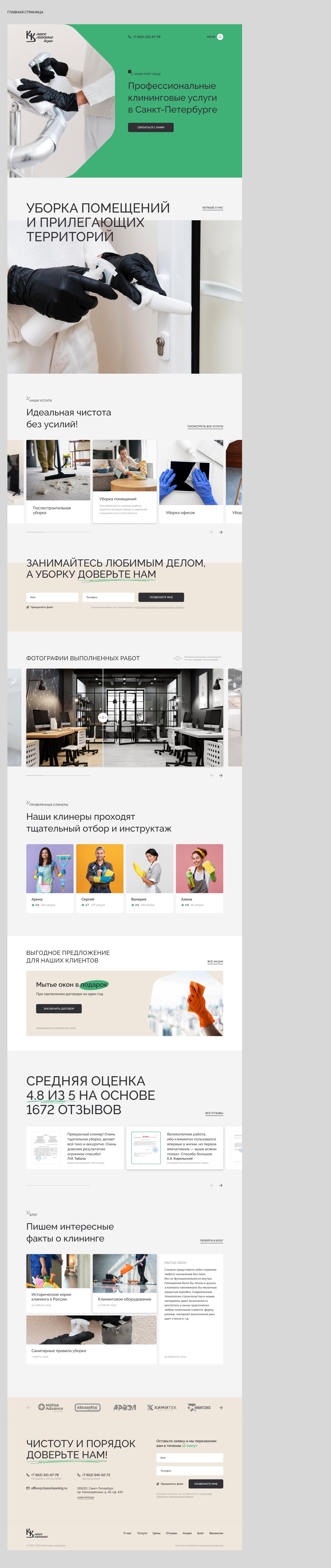Focus the Телефон field in the footer form
This screenshot has width=331, height=1568.
pos(190,1471)
